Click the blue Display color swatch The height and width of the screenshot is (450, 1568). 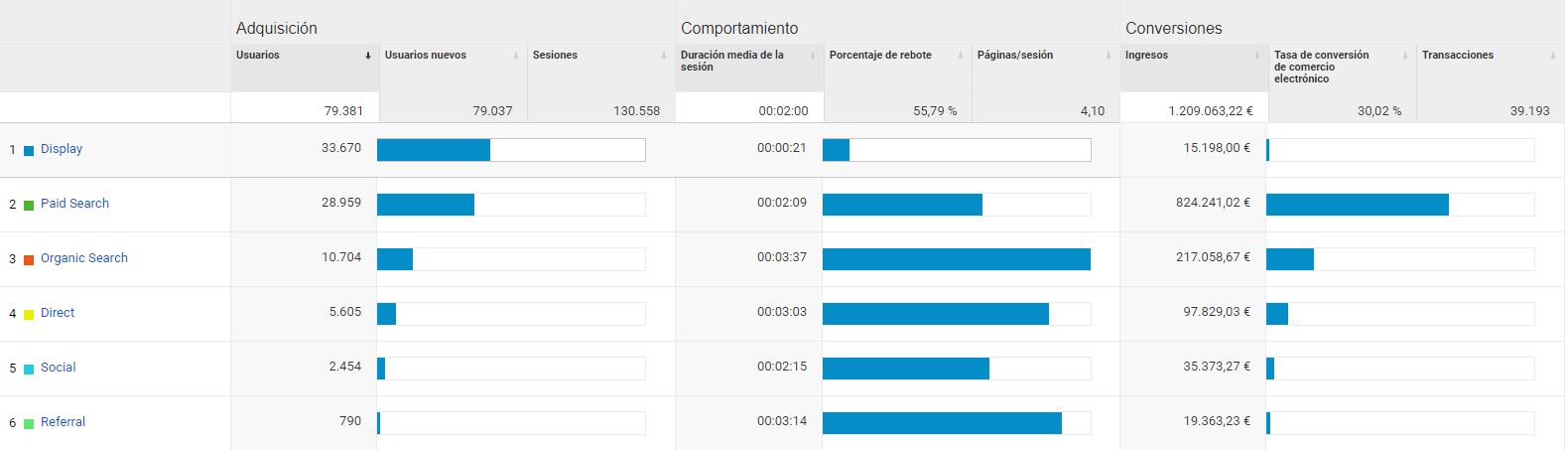tap(29, 150)
